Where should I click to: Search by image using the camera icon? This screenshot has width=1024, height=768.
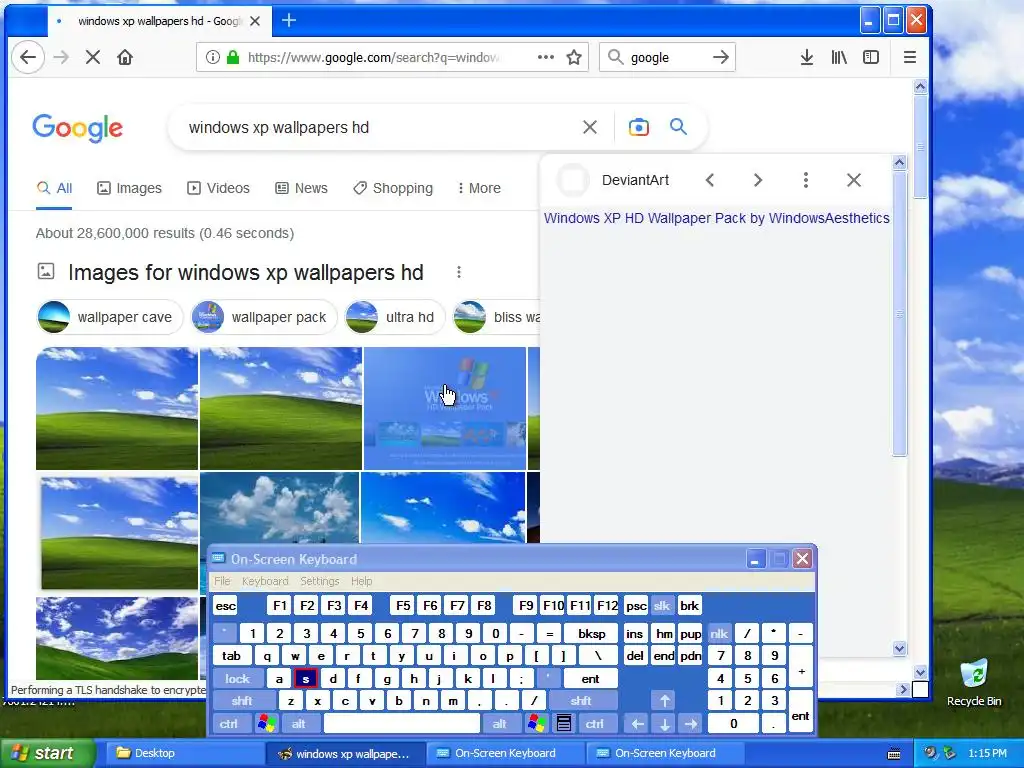(639, 127)
